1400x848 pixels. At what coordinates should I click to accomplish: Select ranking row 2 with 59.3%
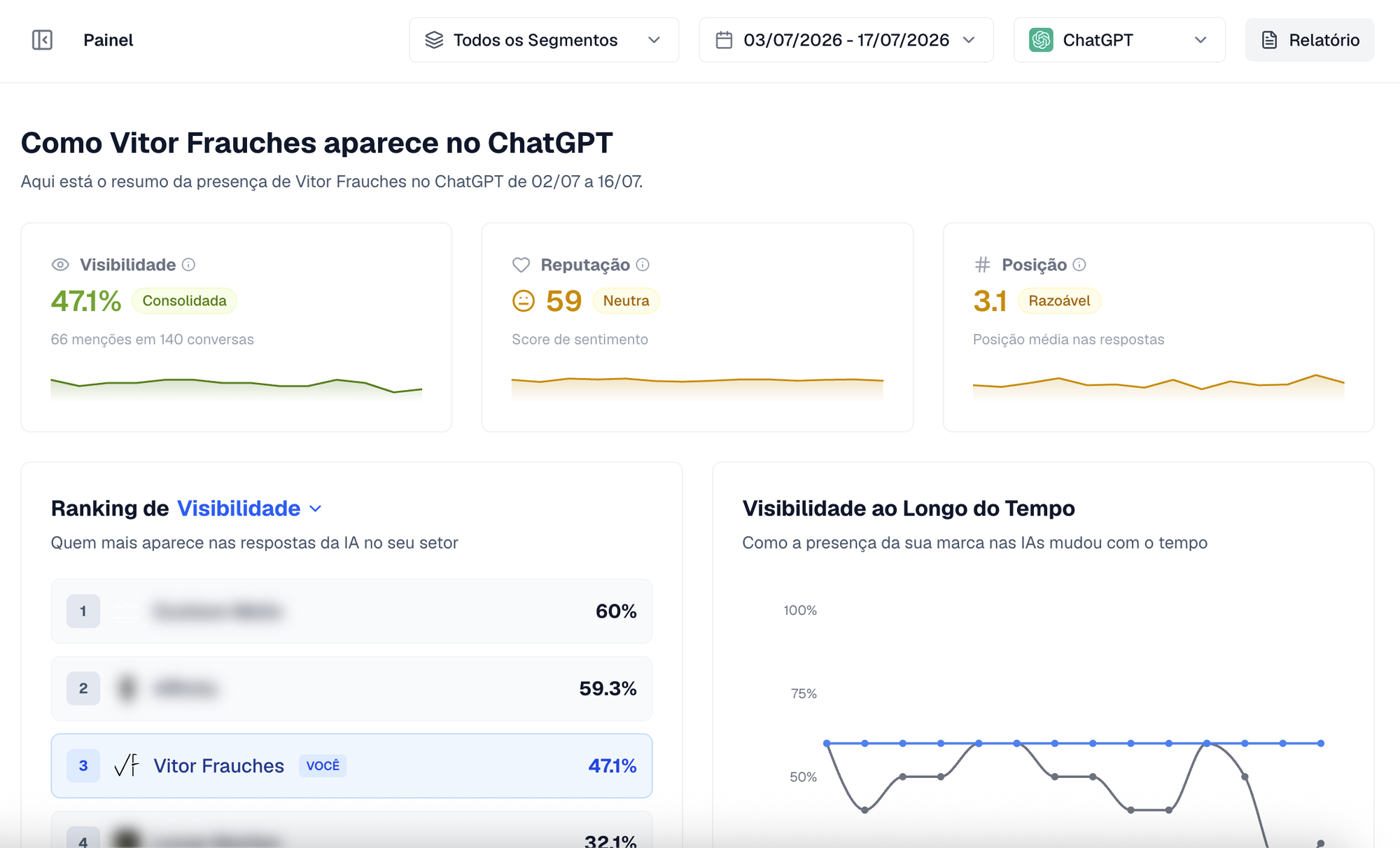pos(351,688)
